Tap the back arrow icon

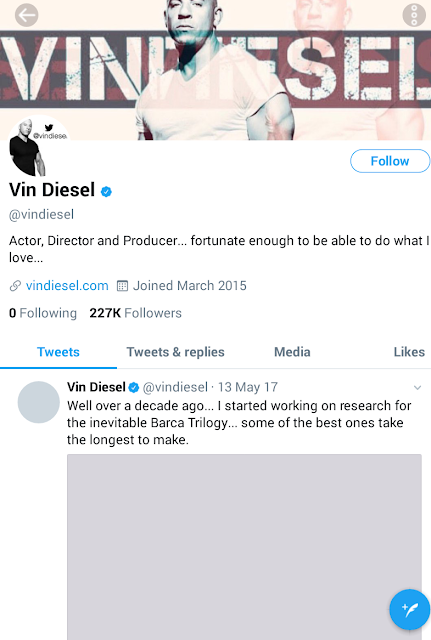click(27, 16)
